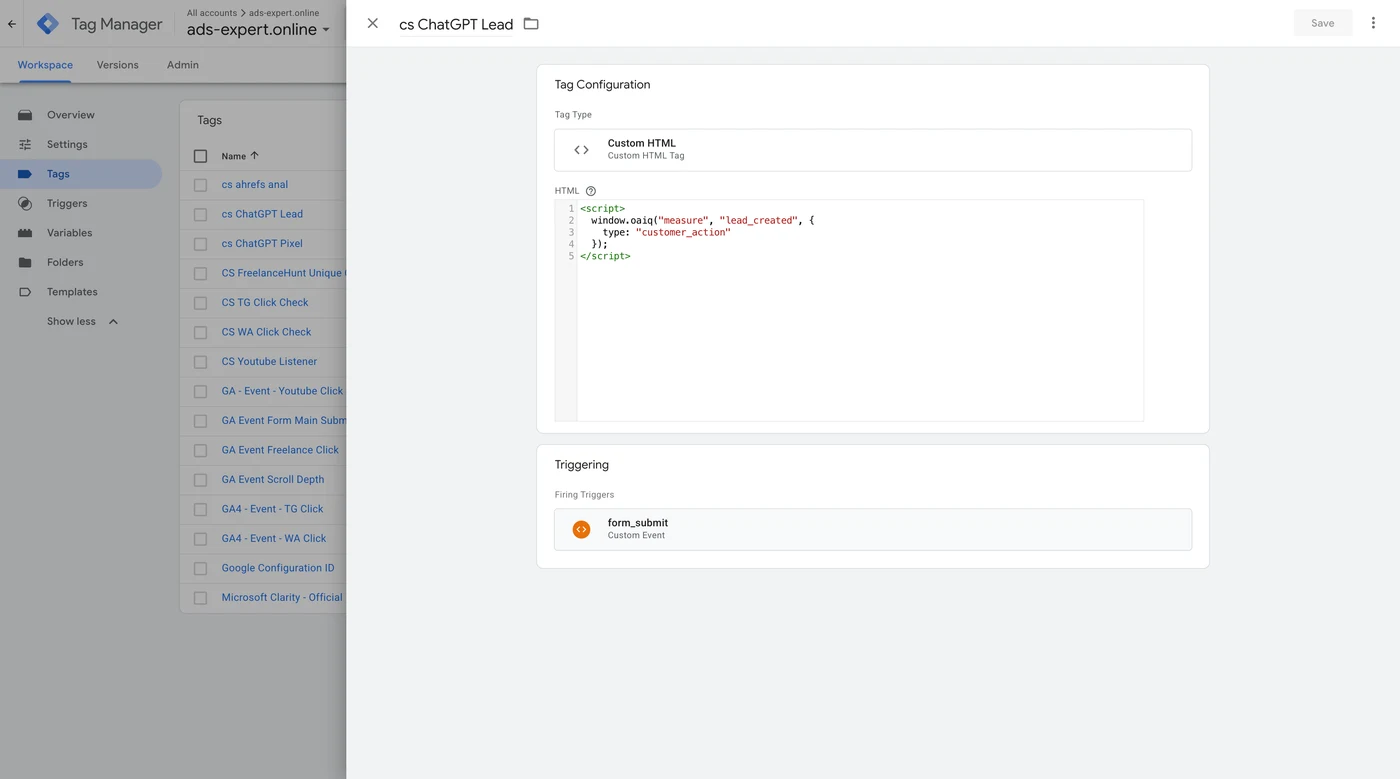Click the Settings sliders icon in sidebar
The width and height of the screenshot is (1400, 779).
point(25,144)
